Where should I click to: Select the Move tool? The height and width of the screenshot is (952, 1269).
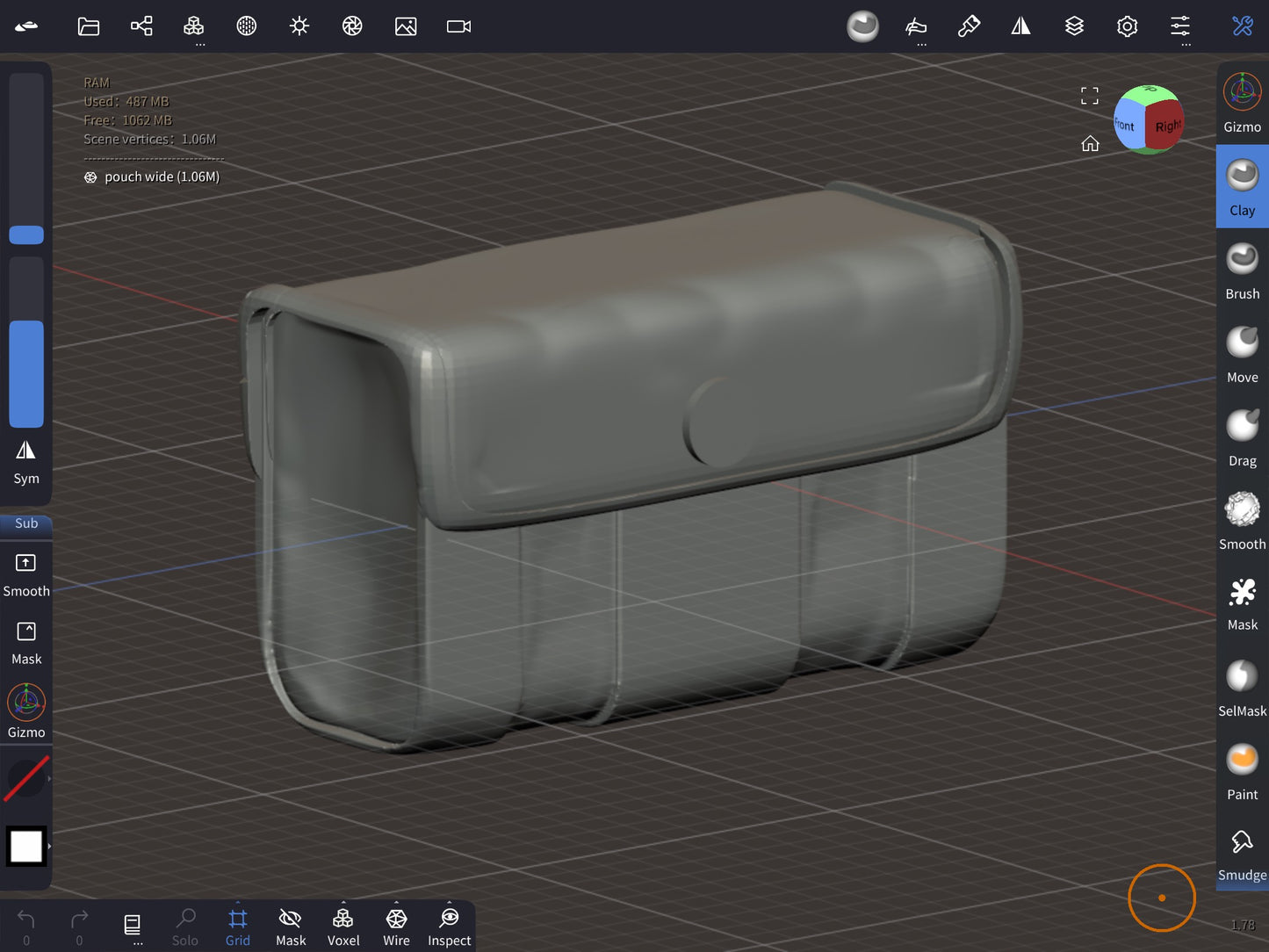pos(1243,354)
